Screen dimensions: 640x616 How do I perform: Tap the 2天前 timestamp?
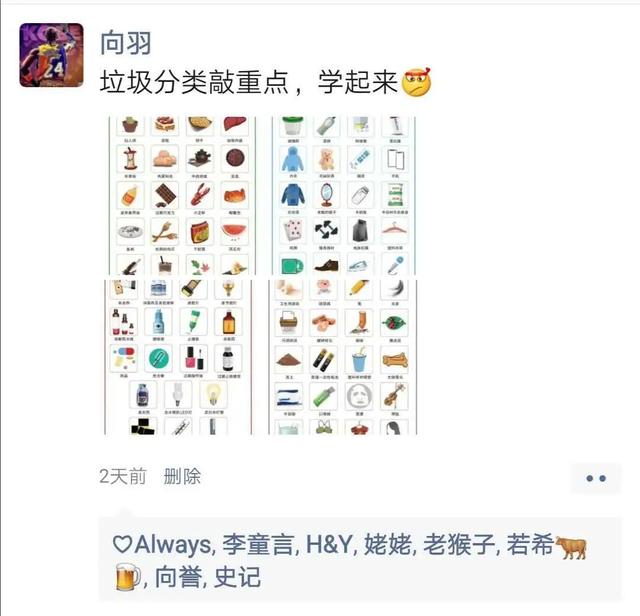[122, 476]
